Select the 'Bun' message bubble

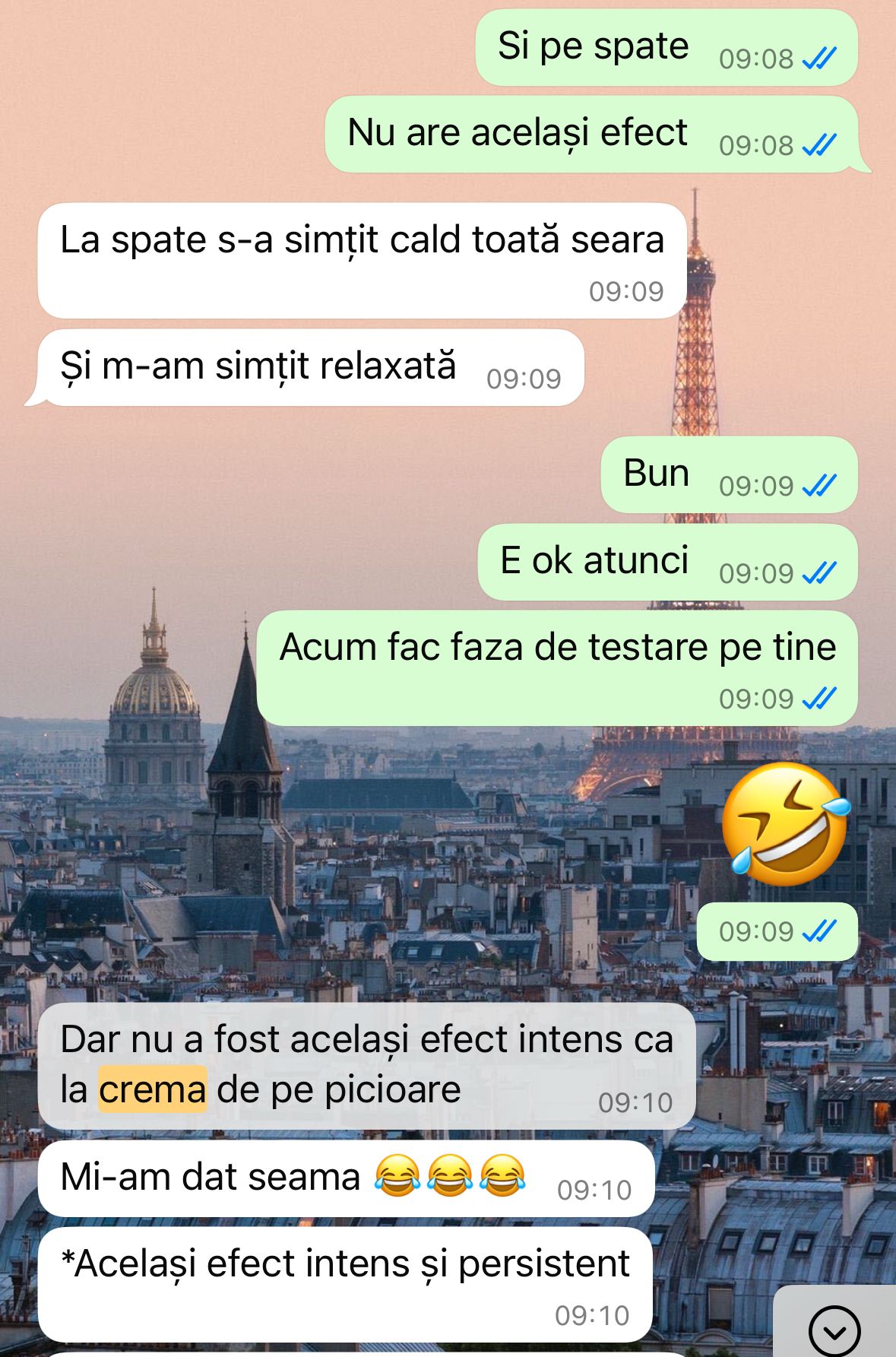(x=730, y=474)
